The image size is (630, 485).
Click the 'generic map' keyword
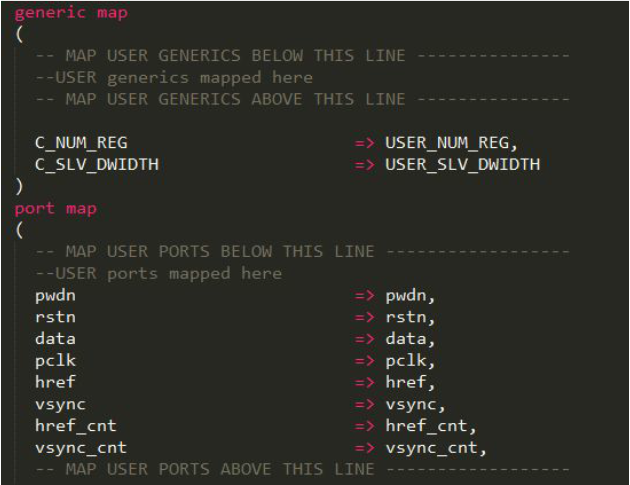coord(71,13)
